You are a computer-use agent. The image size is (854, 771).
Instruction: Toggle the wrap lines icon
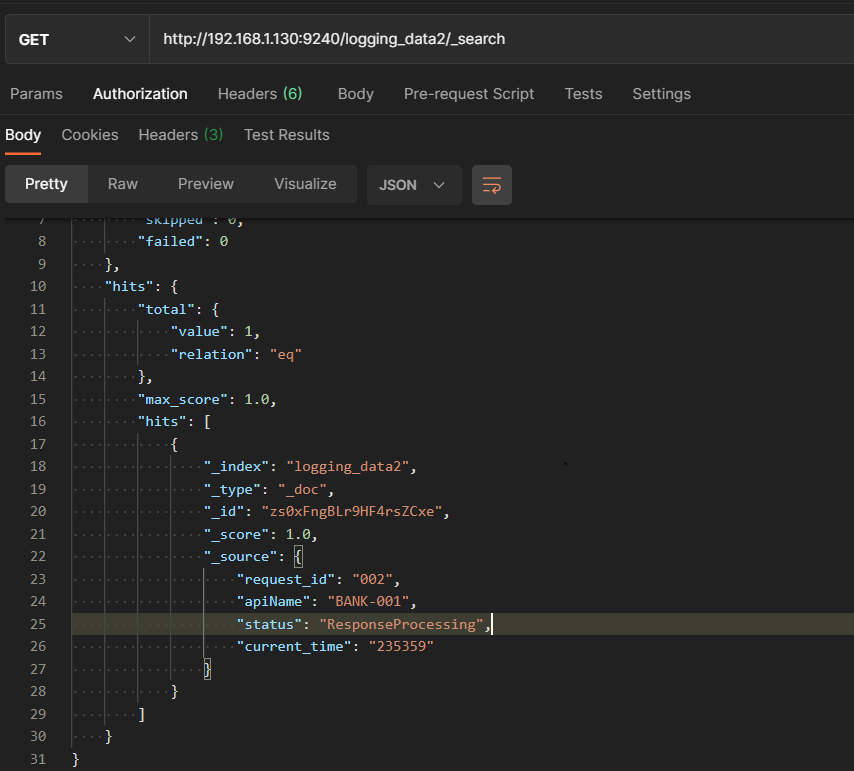tap(491, 185)
